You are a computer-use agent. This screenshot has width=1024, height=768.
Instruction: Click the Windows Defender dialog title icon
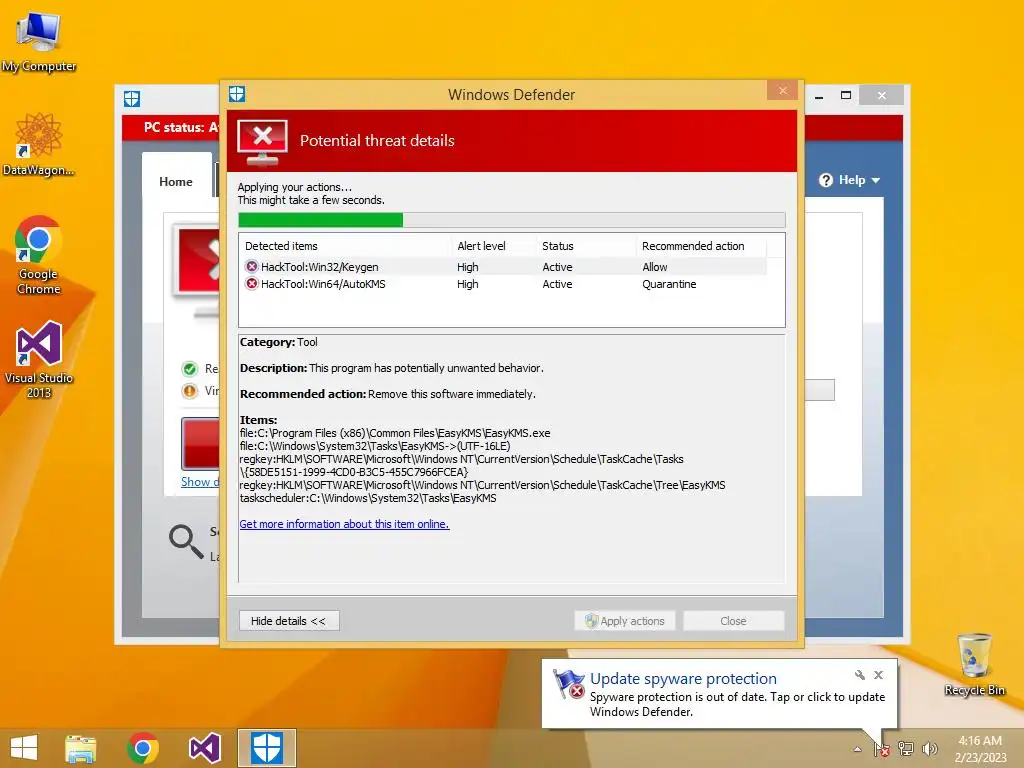point(237,94)
